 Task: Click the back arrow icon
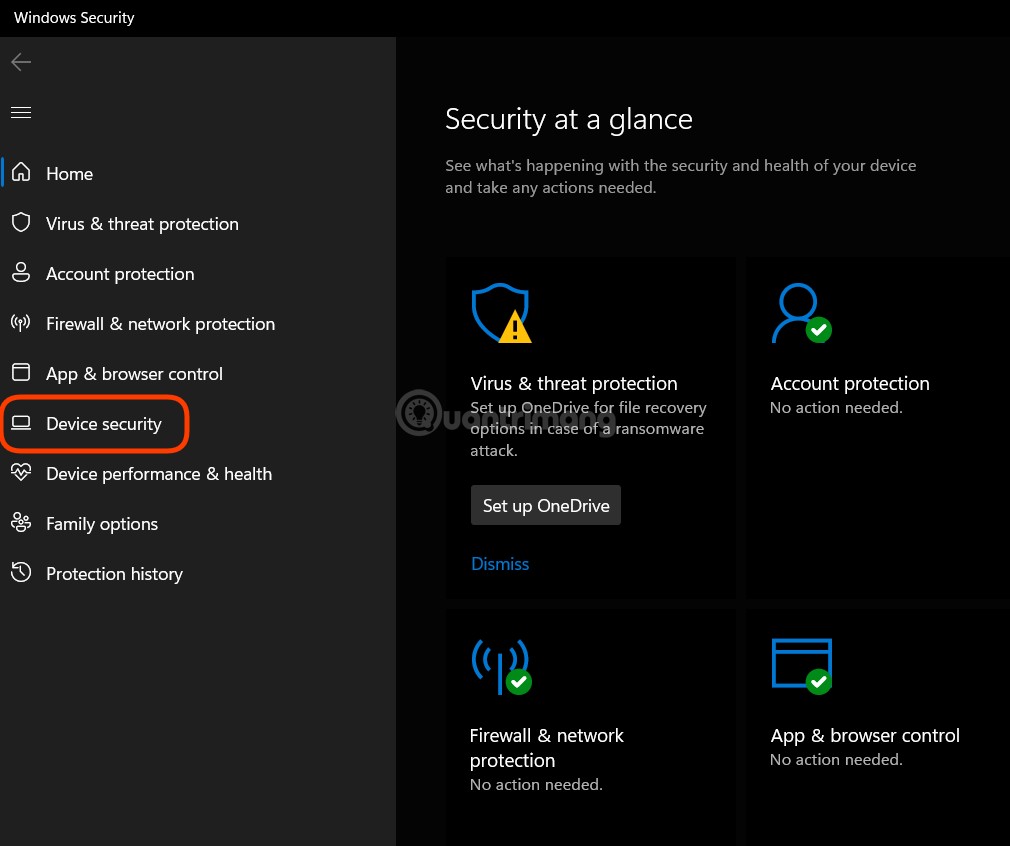click(21, 62)
